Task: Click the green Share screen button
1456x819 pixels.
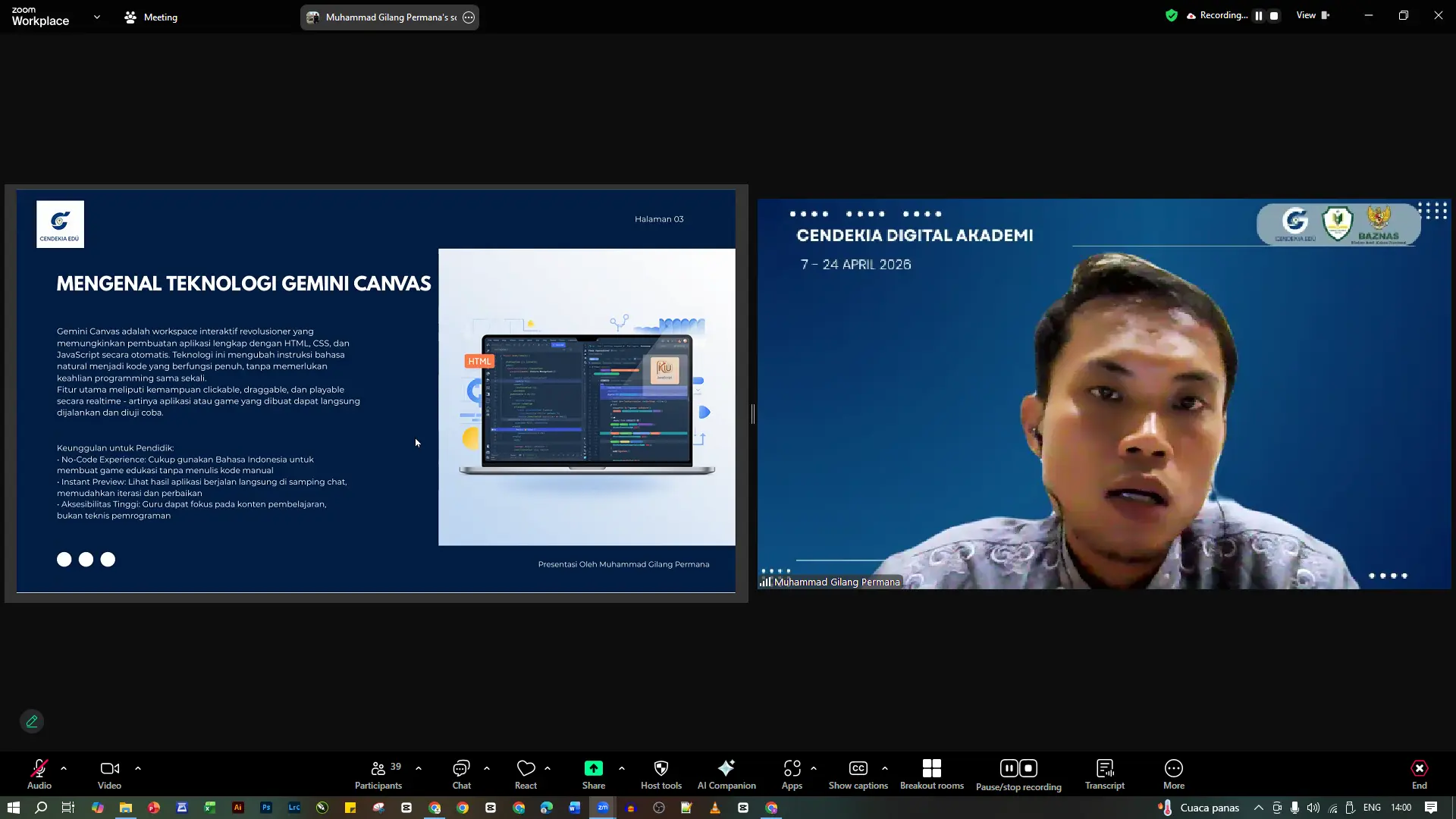Action: pos(594,774)
